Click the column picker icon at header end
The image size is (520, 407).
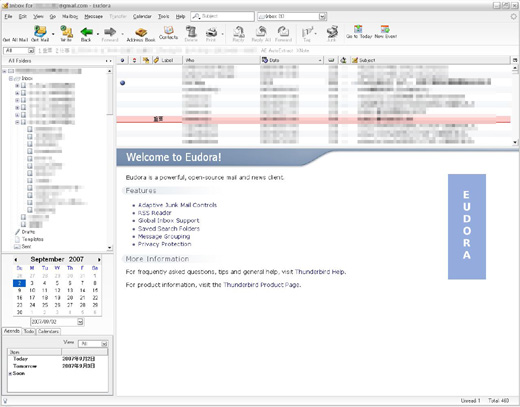click(x=515, y=60)
